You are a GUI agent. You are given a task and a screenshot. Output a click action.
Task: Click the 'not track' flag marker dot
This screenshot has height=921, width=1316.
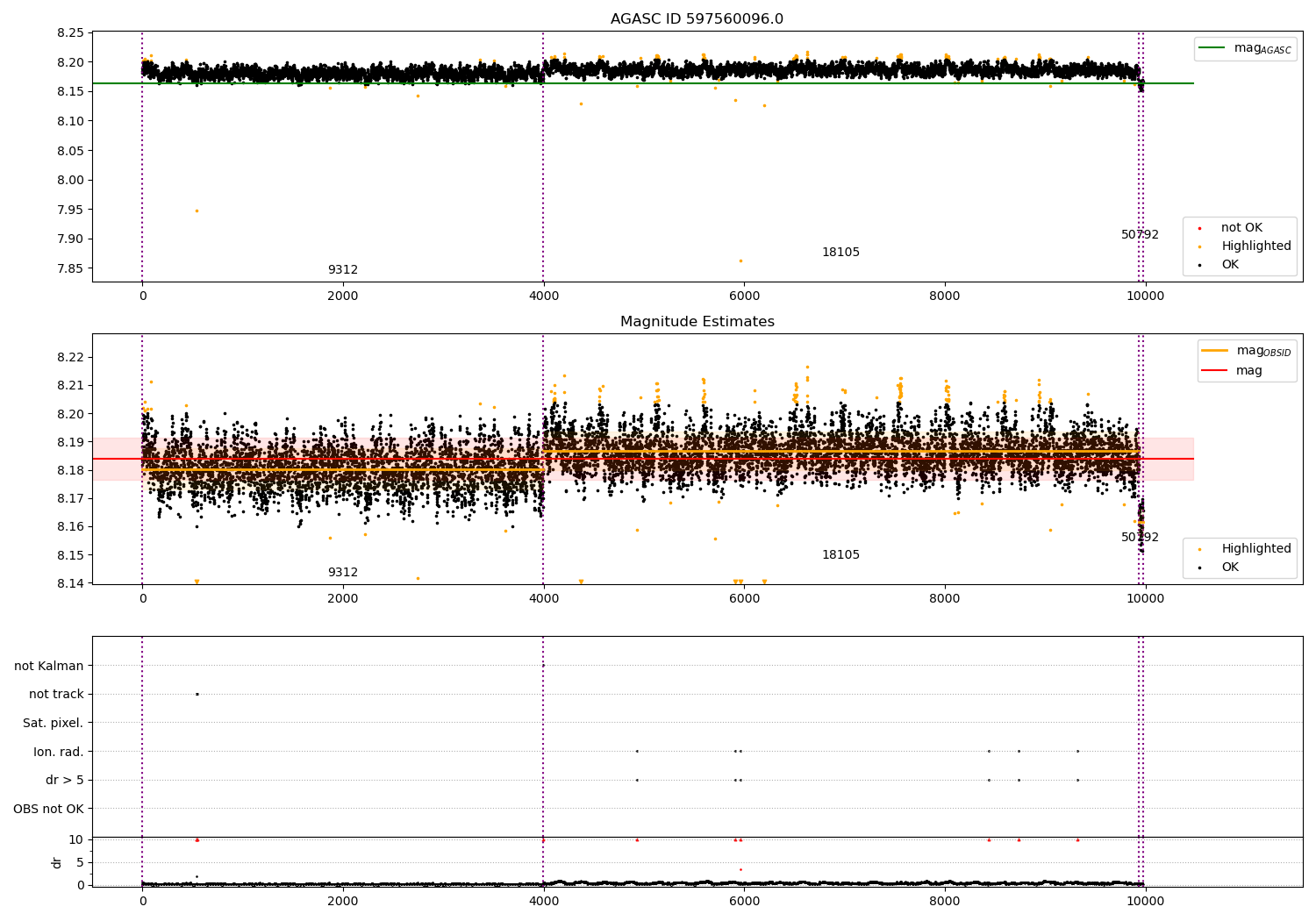click(197, 694)
